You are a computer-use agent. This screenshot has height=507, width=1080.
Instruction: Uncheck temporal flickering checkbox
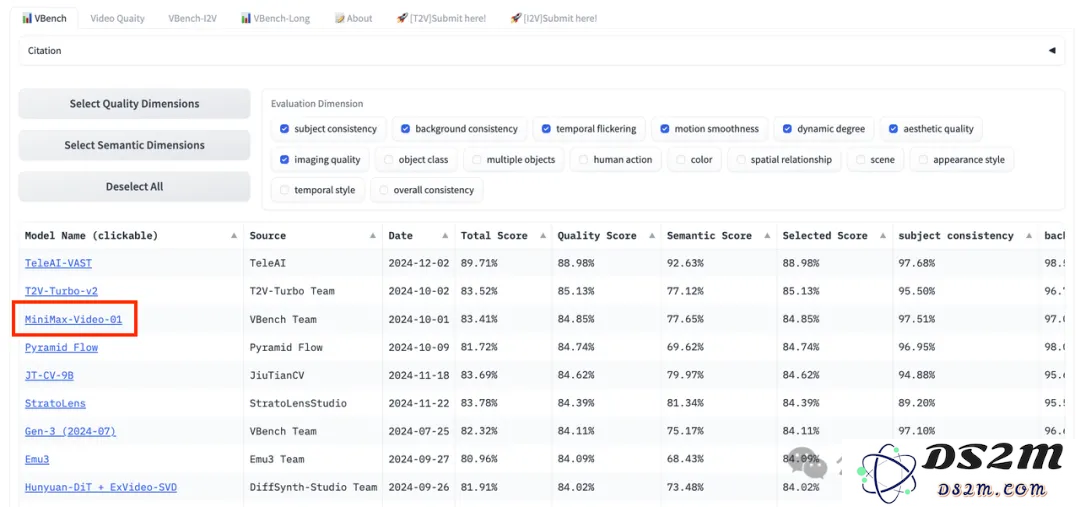pyautogui.click(x=546, y=129)
